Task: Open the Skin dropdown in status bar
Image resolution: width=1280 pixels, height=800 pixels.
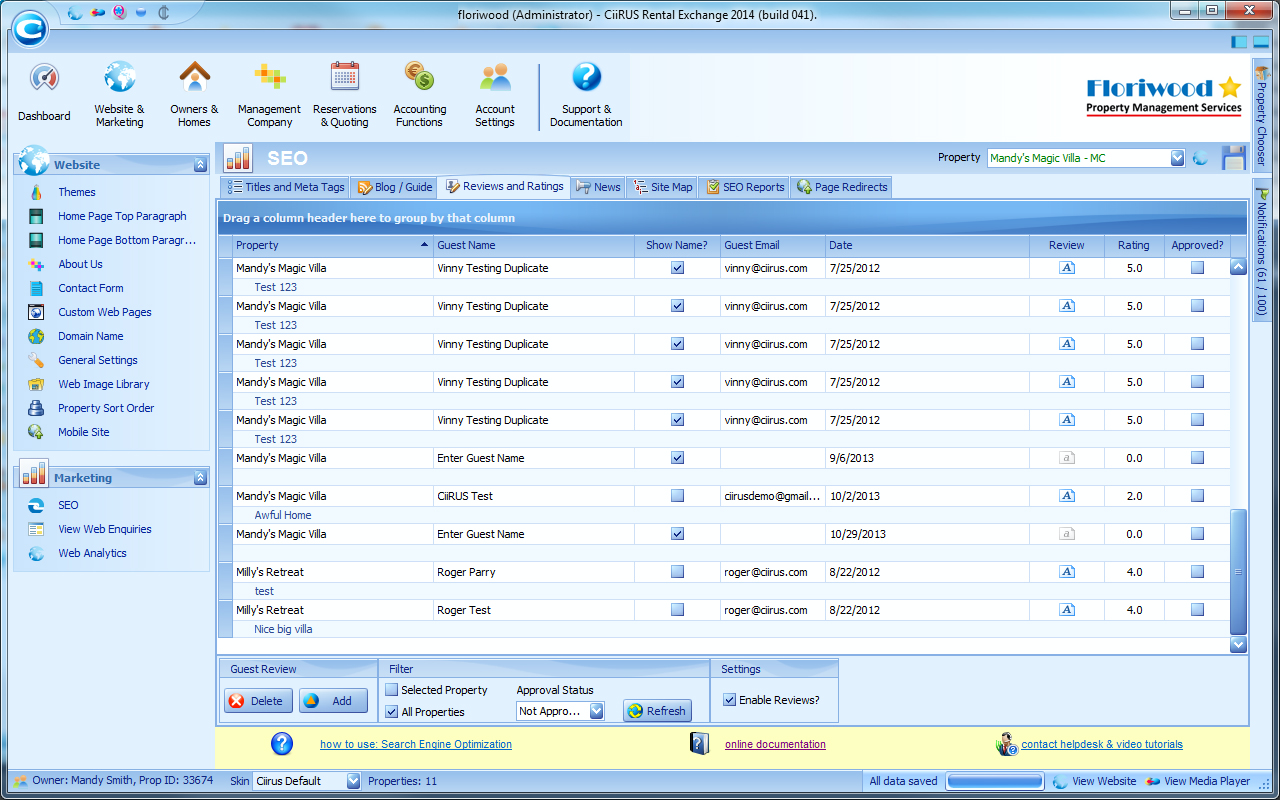Action: (353, 781)
